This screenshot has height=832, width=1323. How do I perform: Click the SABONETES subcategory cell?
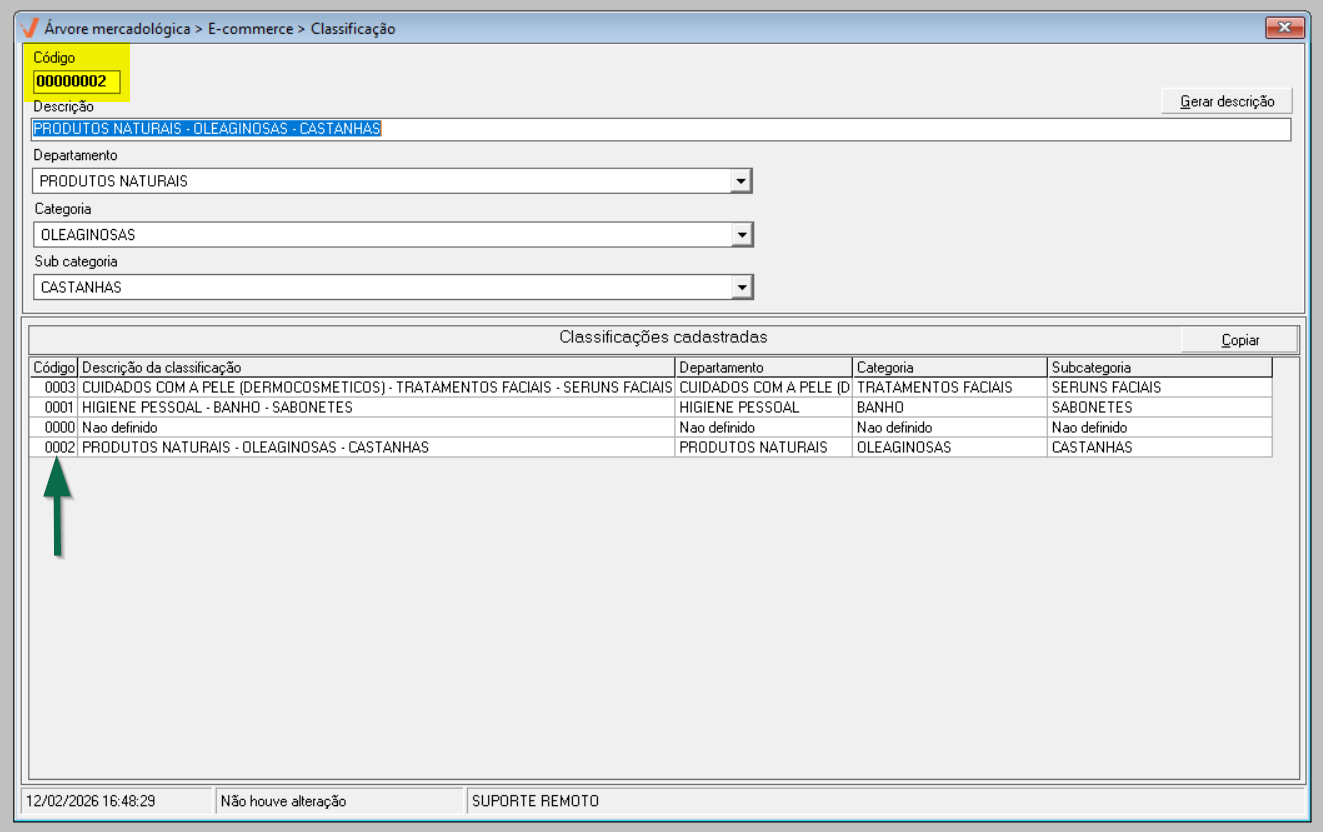(x=1092, y=408)
